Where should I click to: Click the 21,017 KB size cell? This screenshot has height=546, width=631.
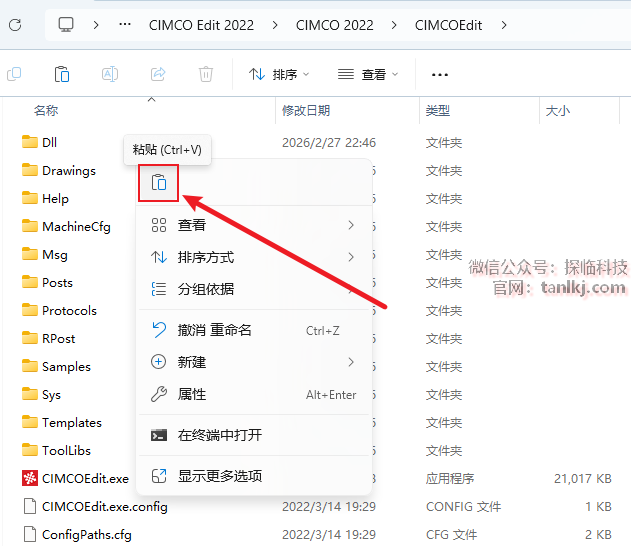click(582, 478)
